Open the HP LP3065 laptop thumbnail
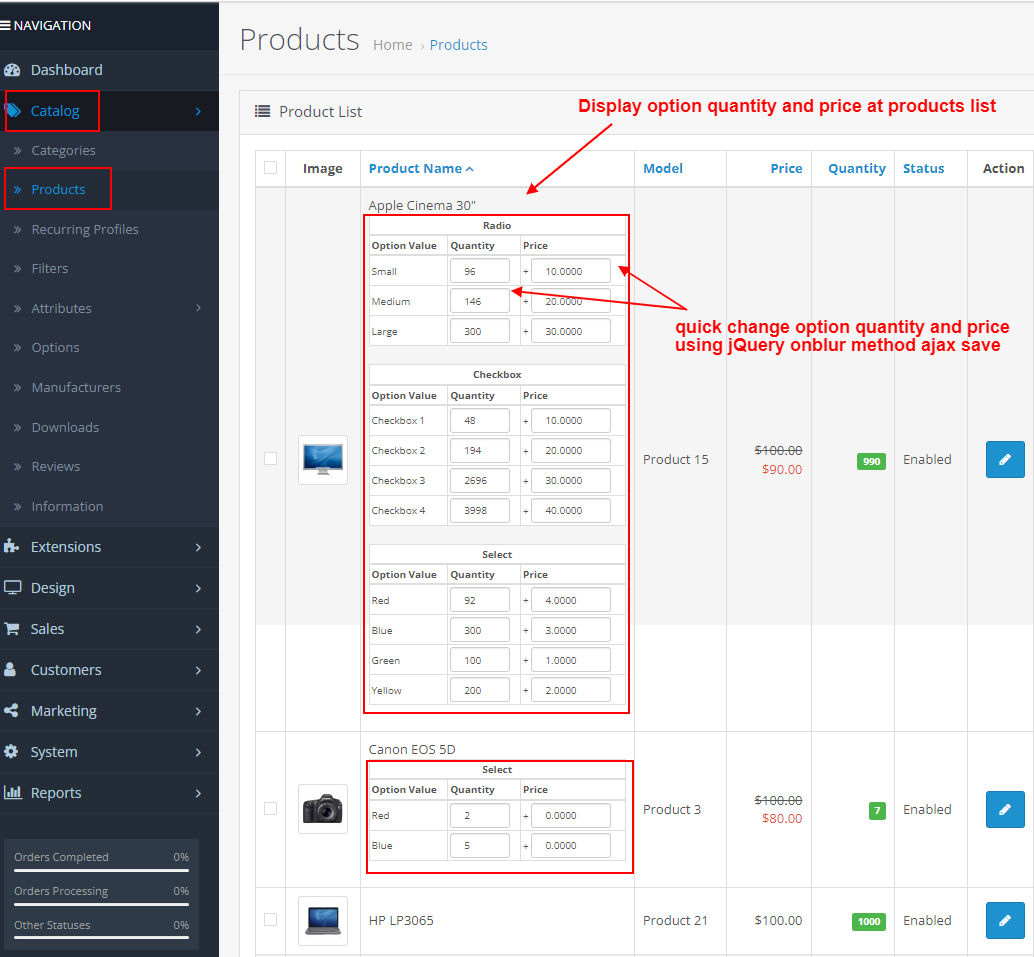The image size is (1034, 957). click(322, 921)
